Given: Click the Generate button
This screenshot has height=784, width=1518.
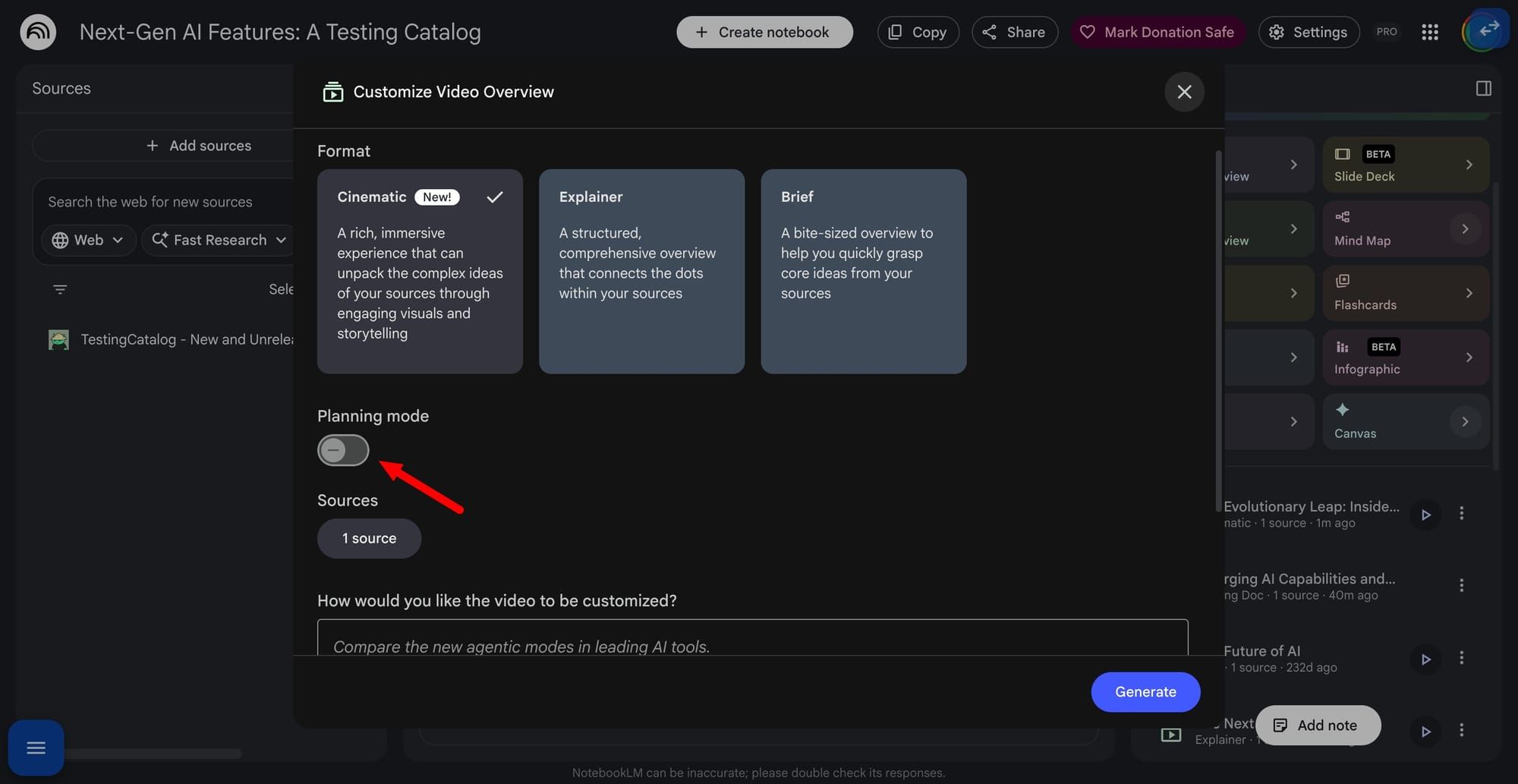Looking at the screenshot, I should 1145,692.
